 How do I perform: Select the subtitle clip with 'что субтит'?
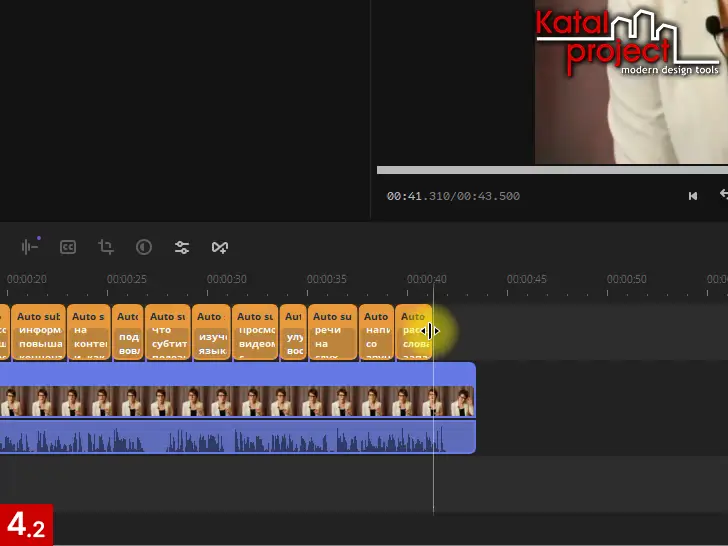[167, 332]
